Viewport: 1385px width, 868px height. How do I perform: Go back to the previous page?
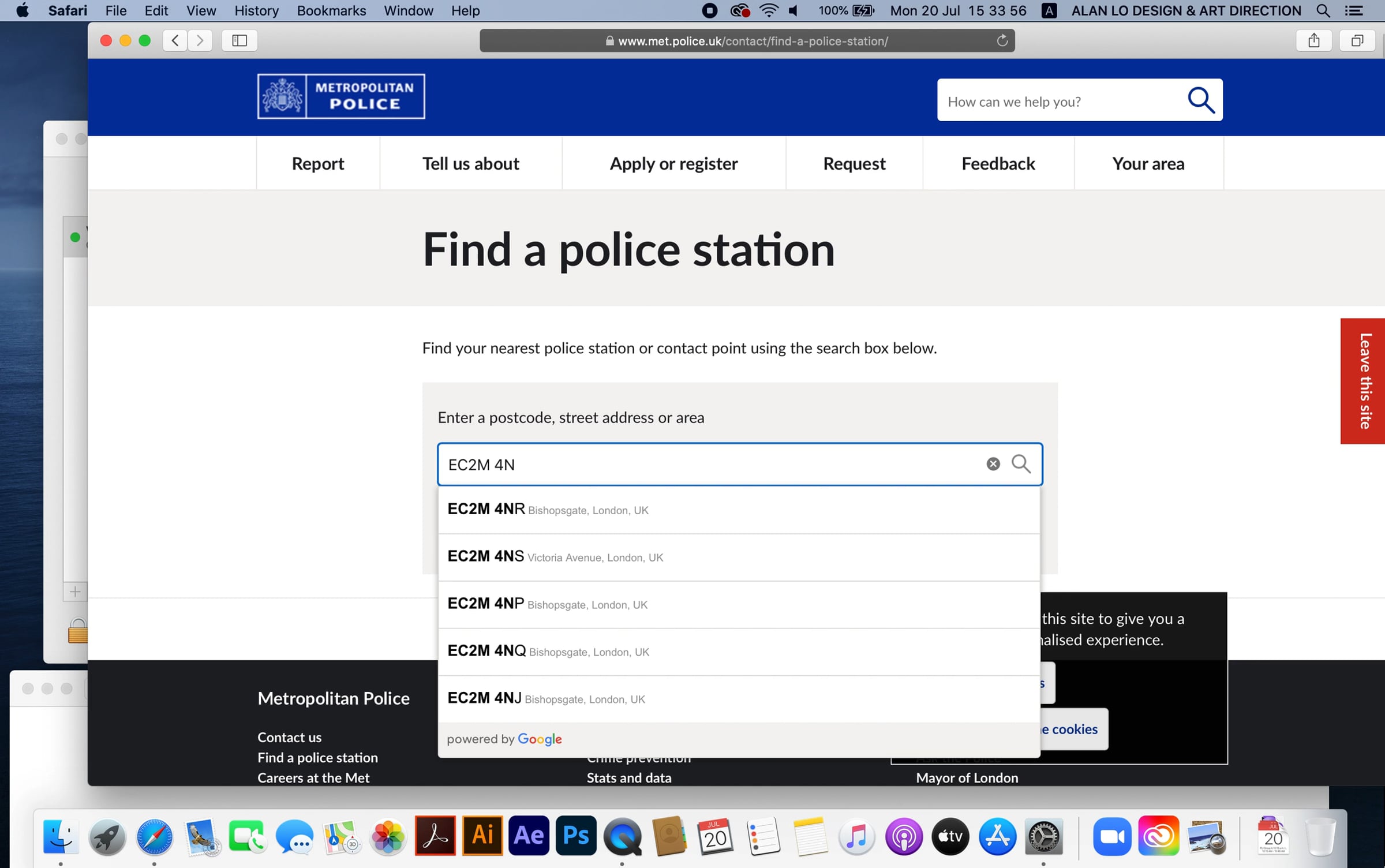(x=175, y=40)
